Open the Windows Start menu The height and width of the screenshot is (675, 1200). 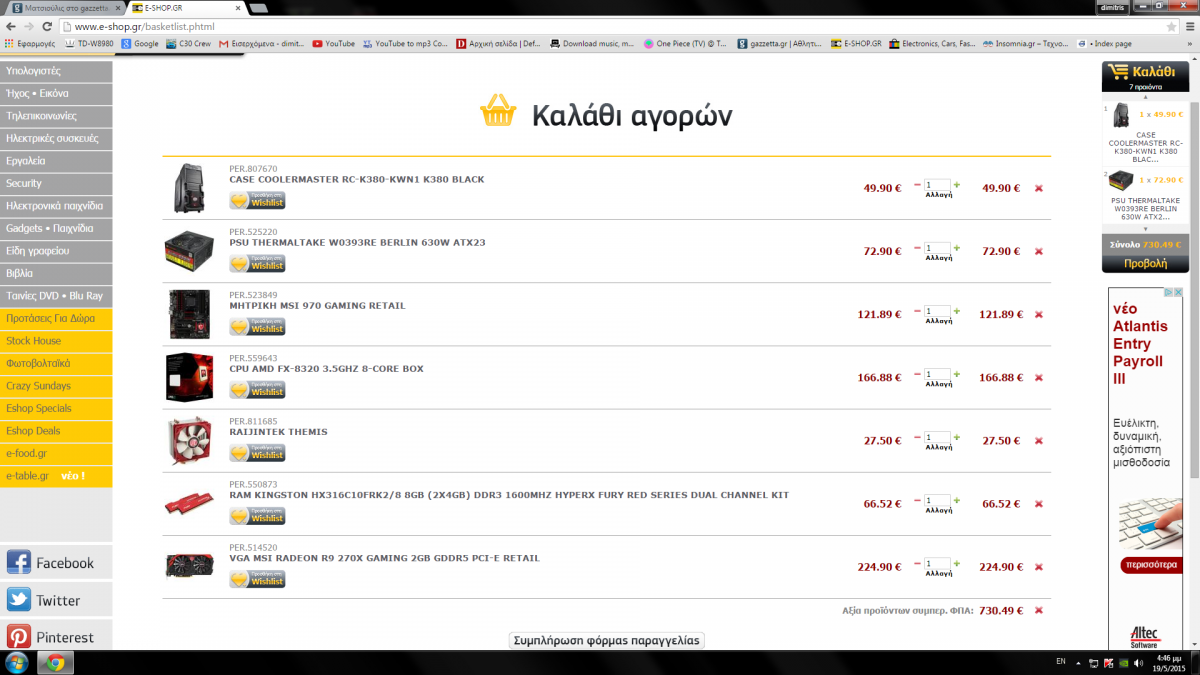click(x=17, y=663)
